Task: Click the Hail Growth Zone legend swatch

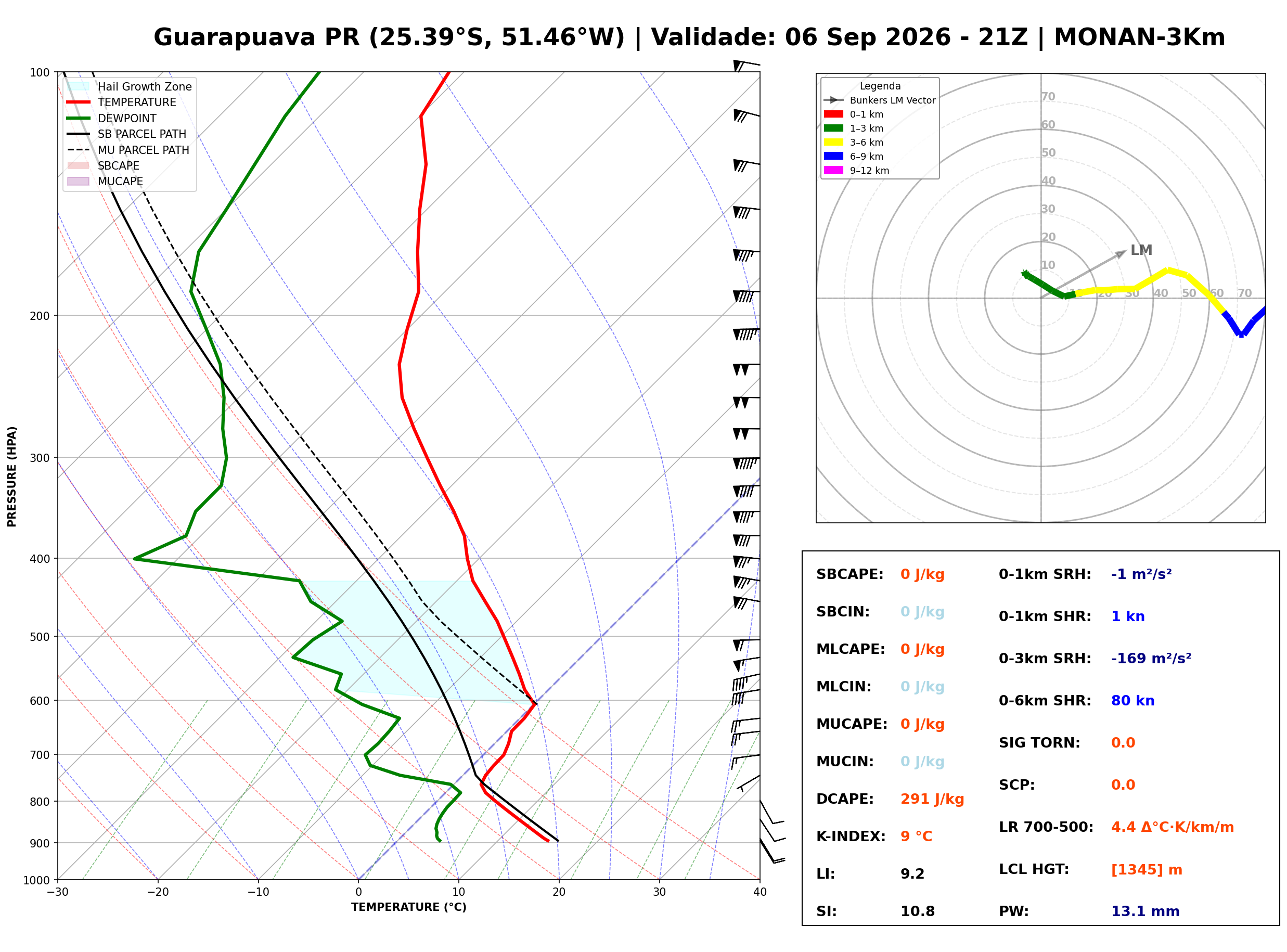Action: point(79,86)
